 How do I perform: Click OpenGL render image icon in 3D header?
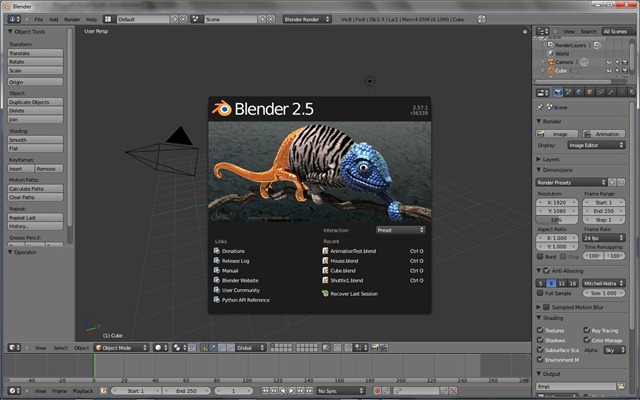click(375, 348)
